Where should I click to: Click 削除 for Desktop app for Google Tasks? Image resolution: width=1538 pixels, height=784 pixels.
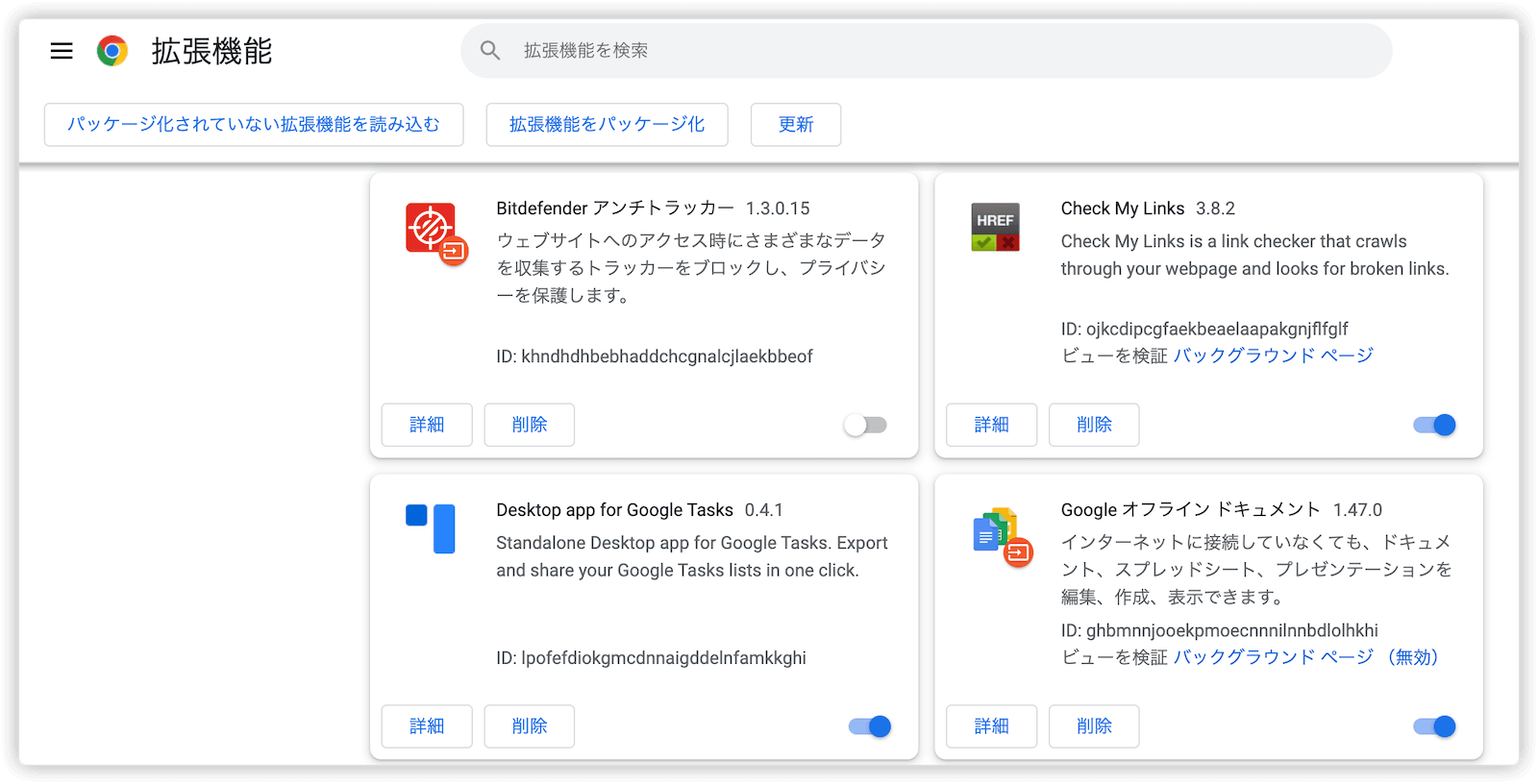530,726
